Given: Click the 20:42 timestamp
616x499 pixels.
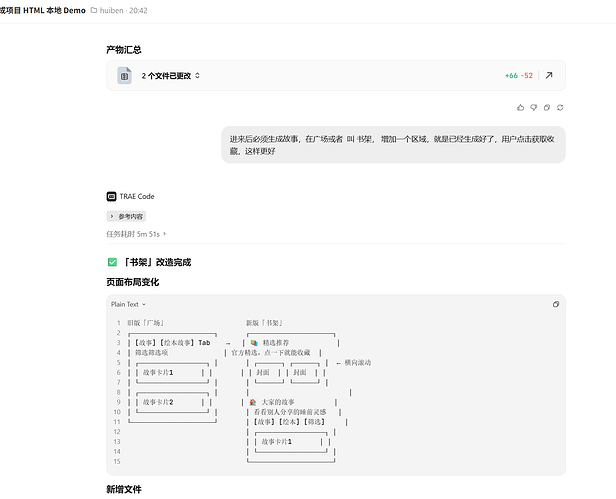Looking at the screenshot, I should click(138, 10).
